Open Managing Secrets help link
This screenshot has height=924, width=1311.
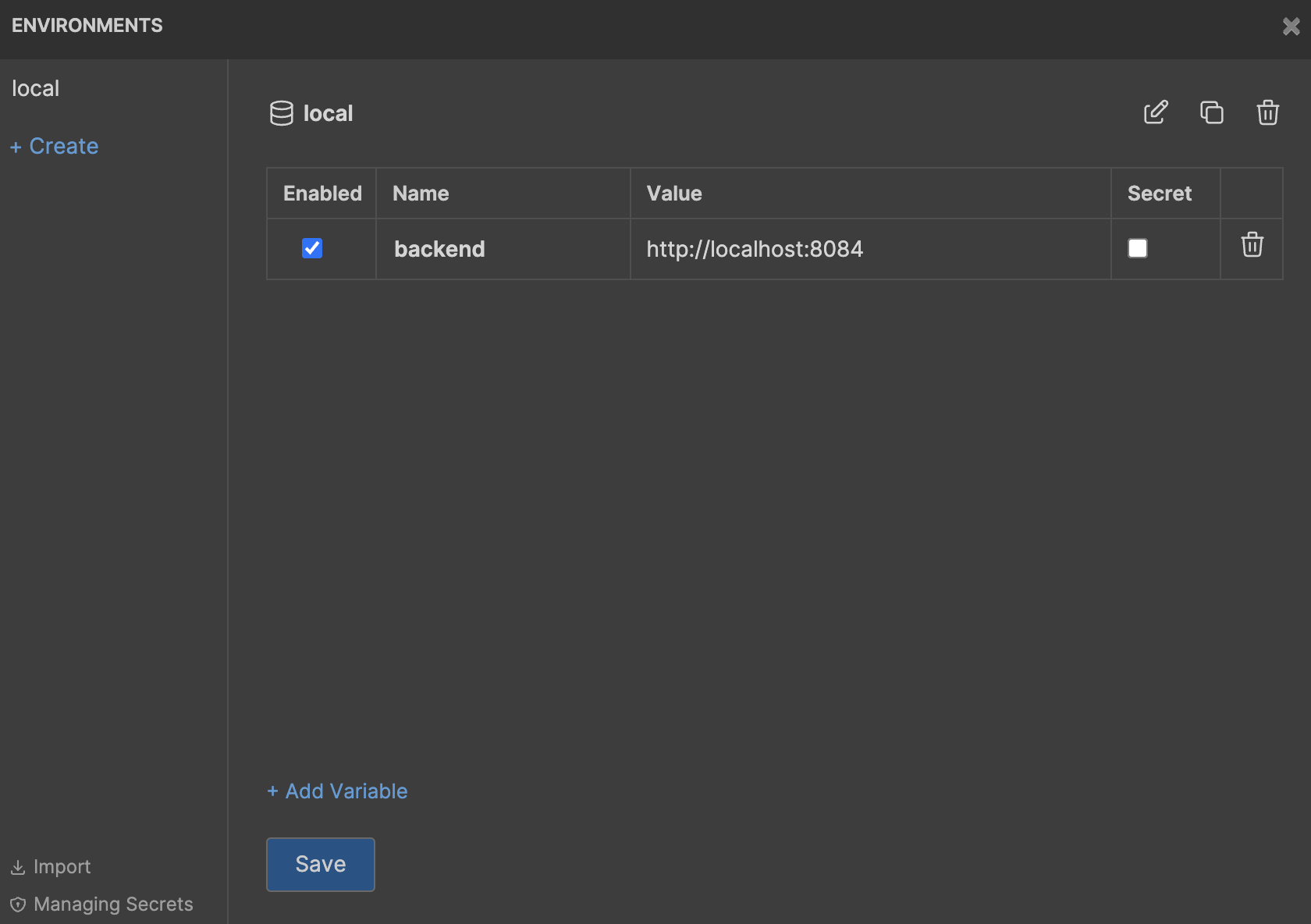coord(113,904)
